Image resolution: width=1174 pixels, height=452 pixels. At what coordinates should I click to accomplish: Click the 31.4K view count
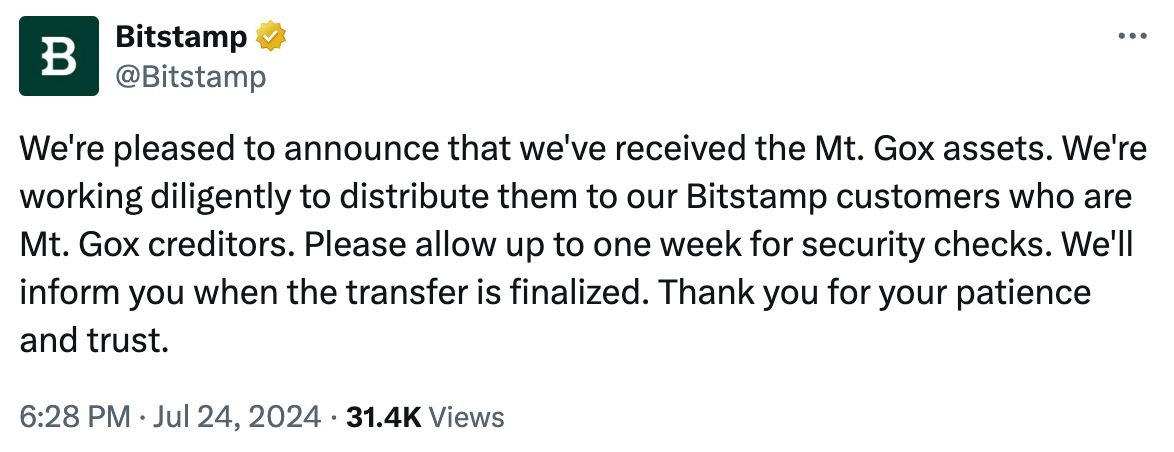click(x=383, y=416)
